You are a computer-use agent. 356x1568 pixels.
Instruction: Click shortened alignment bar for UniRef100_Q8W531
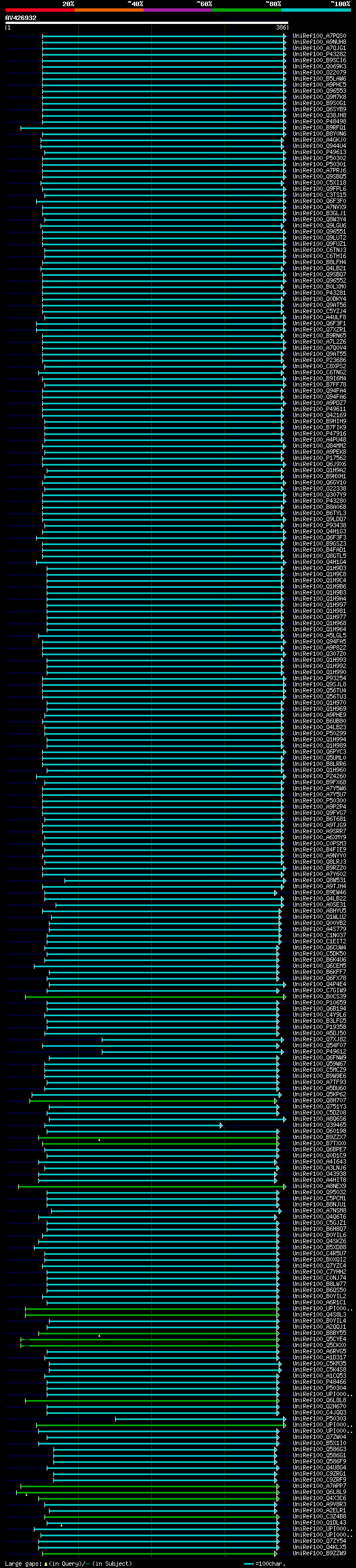pyautogui.click(x=175, y=880)
